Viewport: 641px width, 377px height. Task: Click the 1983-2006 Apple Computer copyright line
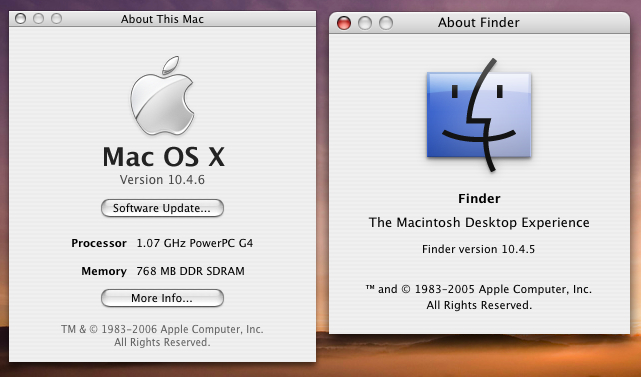pos(162,329)
